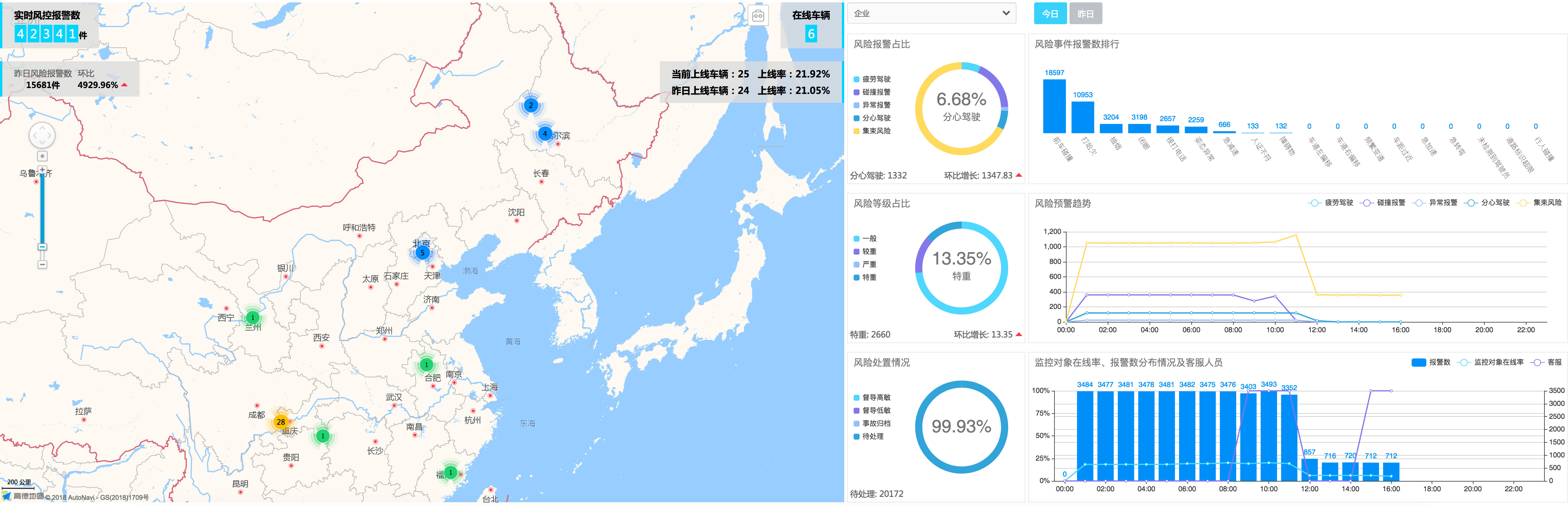Click the 接打电话 bar showing 2657
This screenshot has width=1568, height=506.
tap(1168, 129)
